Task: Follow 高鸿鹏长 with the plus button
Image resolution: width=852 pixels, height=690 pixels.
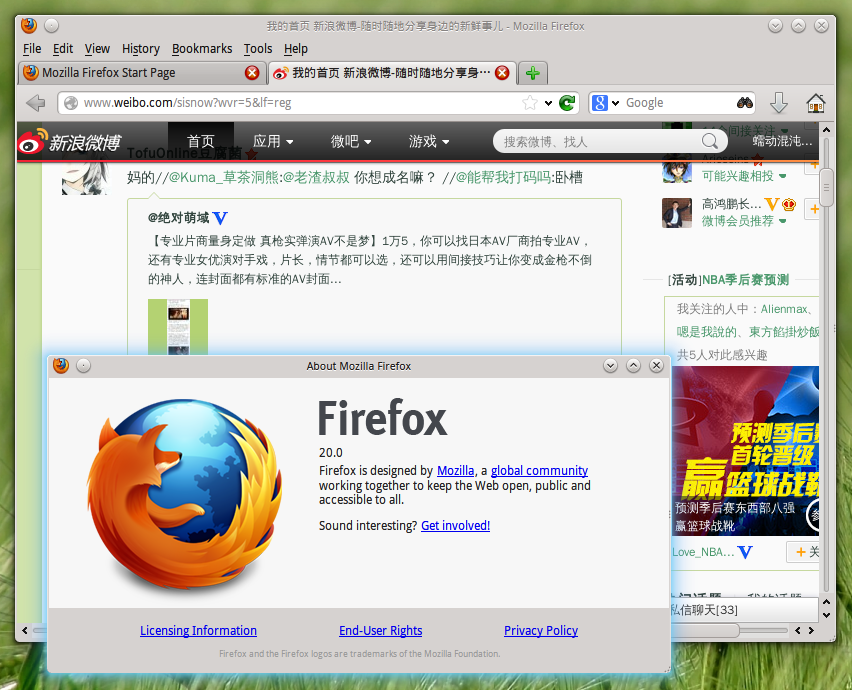Action: pyautogui.click(x=813, y=209)
